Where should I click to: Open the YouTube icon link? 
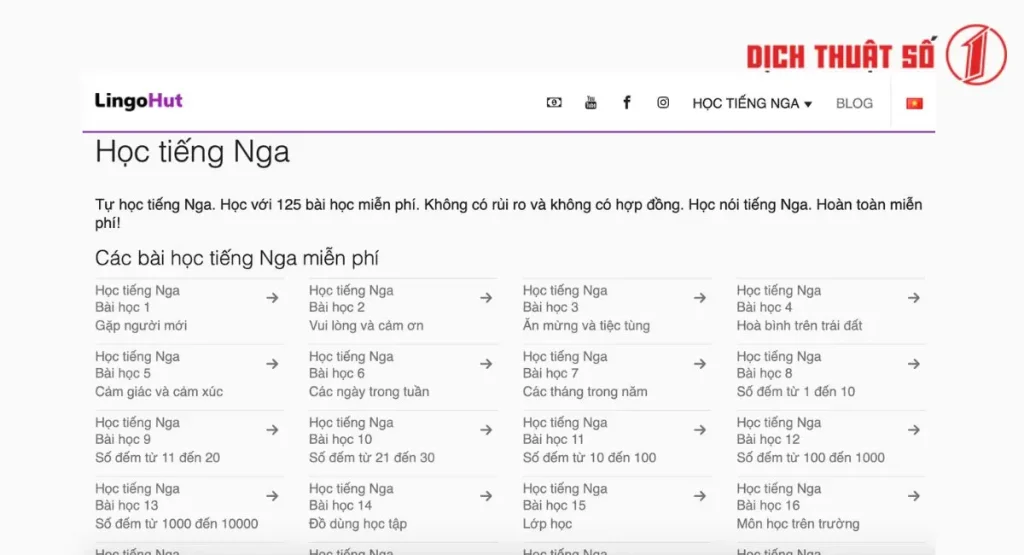590,103
